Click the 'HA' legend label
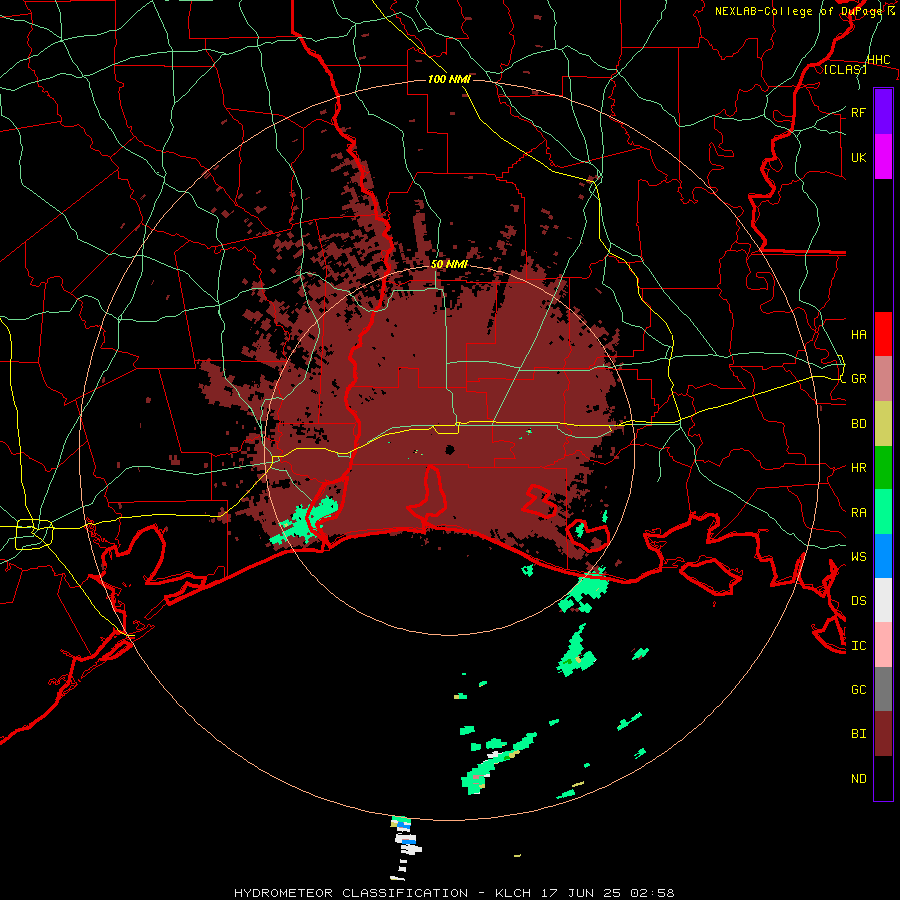Screen dimensions: 900x900 [x=859, y=335]
